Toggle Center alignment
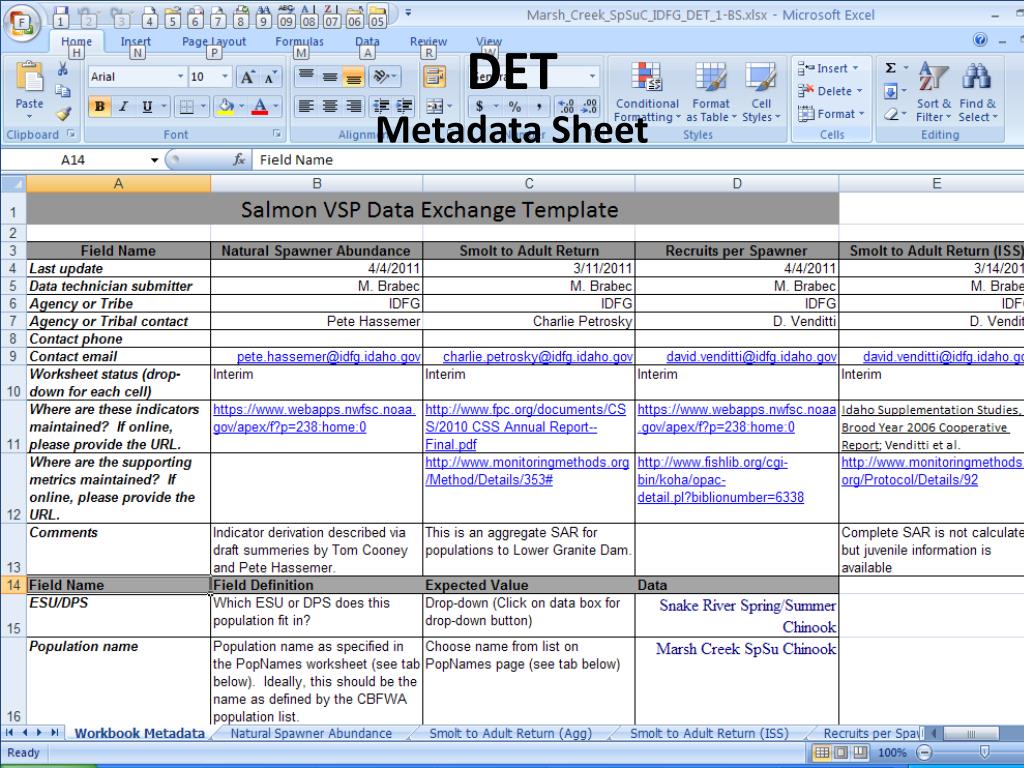1024x768 pixels. tap(330, 106)
